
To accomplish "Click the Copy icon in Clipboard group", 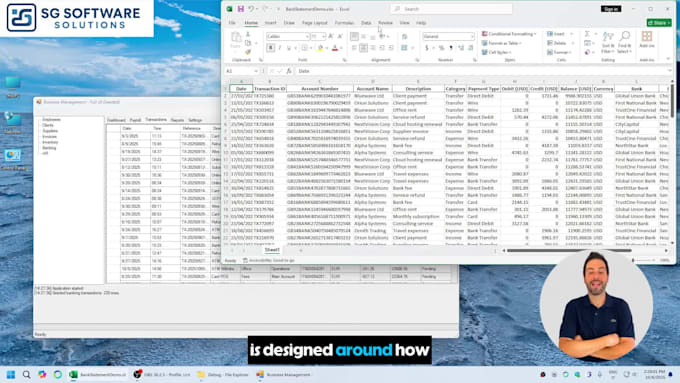I will 248,43.
